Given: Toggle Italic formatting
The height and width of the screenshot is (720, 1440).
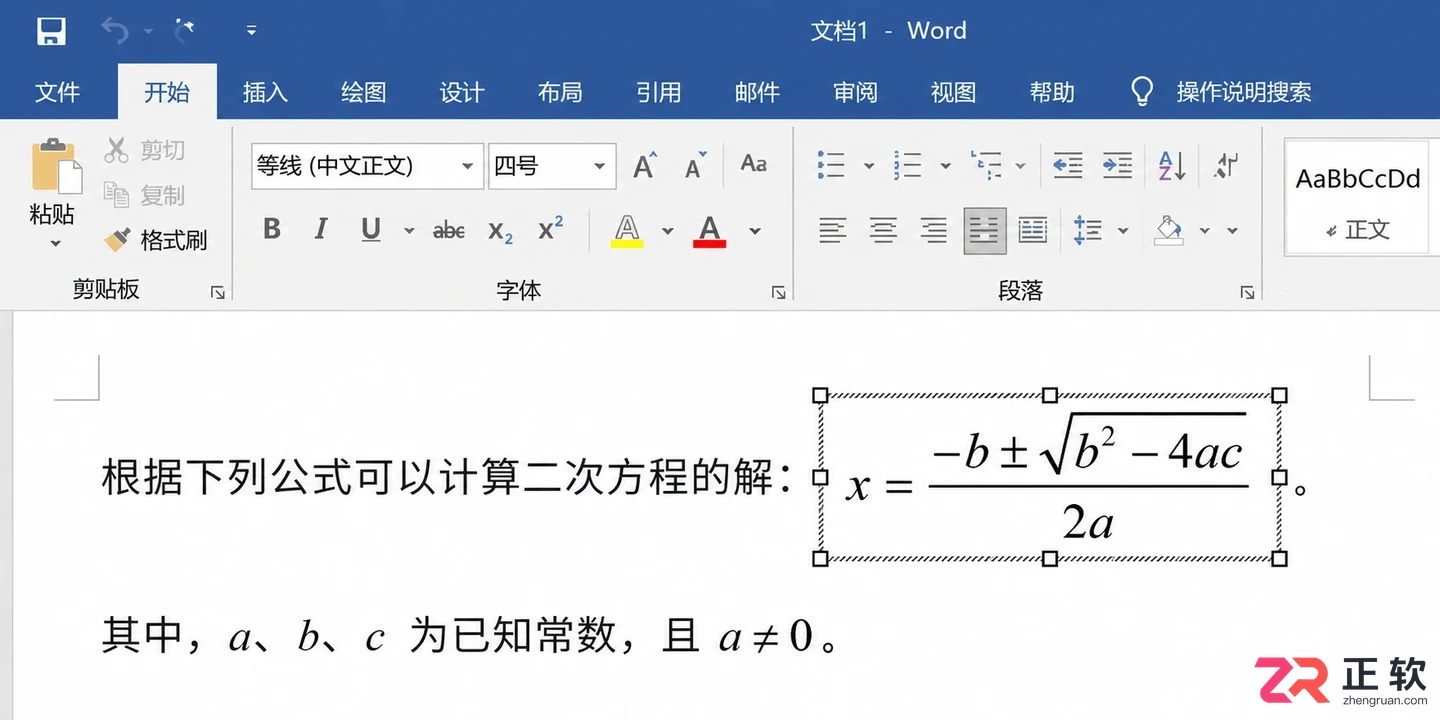Looking at the screenshot, I should point(320,230).
